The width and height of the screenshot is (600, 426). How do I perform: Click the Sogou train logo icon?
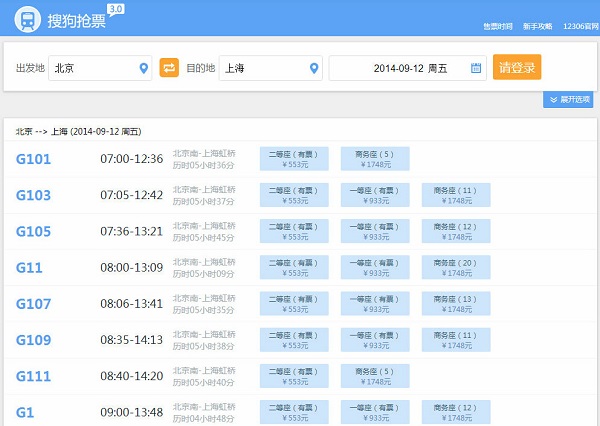pos(28,19)
